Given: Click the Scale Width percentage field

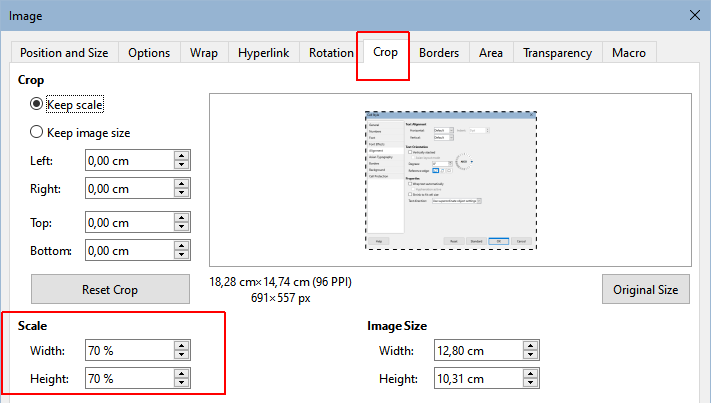Looking at the screenshot, I should 127,350.
